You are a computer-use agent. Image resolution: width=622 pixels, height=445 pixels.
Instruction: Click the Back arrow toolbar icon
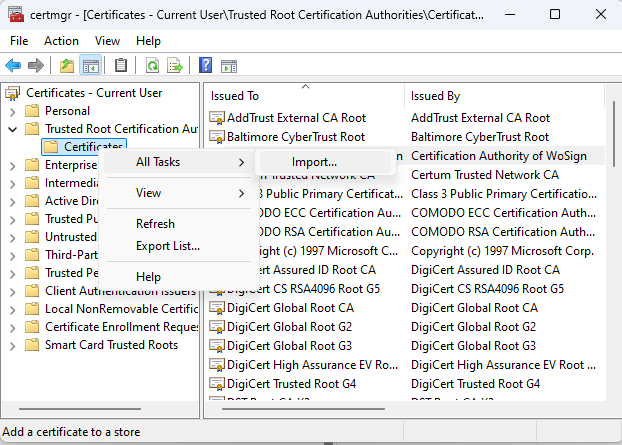point(13,66)
